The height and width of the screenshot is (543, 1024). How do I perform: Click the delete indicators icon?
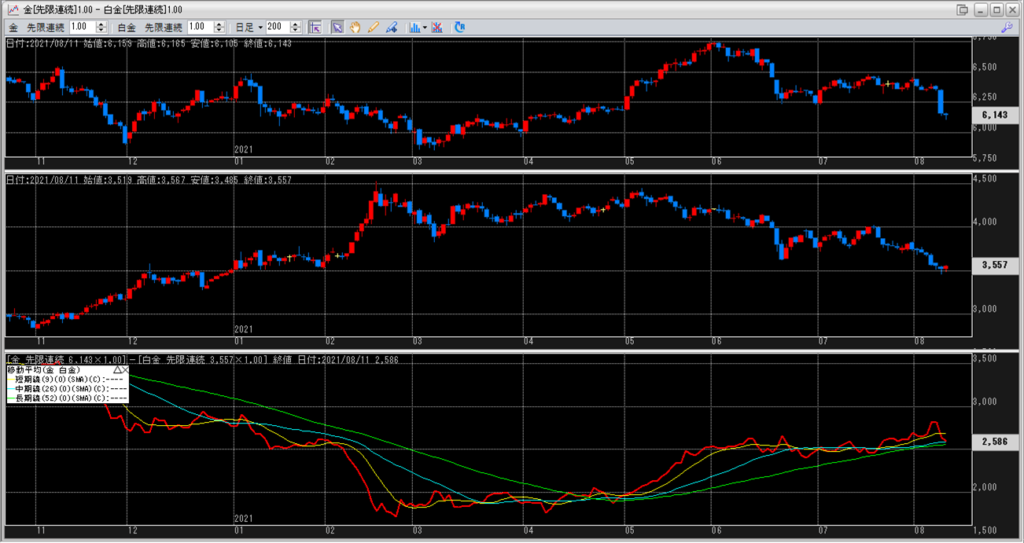pyautogui.click(x=437, y=26)
